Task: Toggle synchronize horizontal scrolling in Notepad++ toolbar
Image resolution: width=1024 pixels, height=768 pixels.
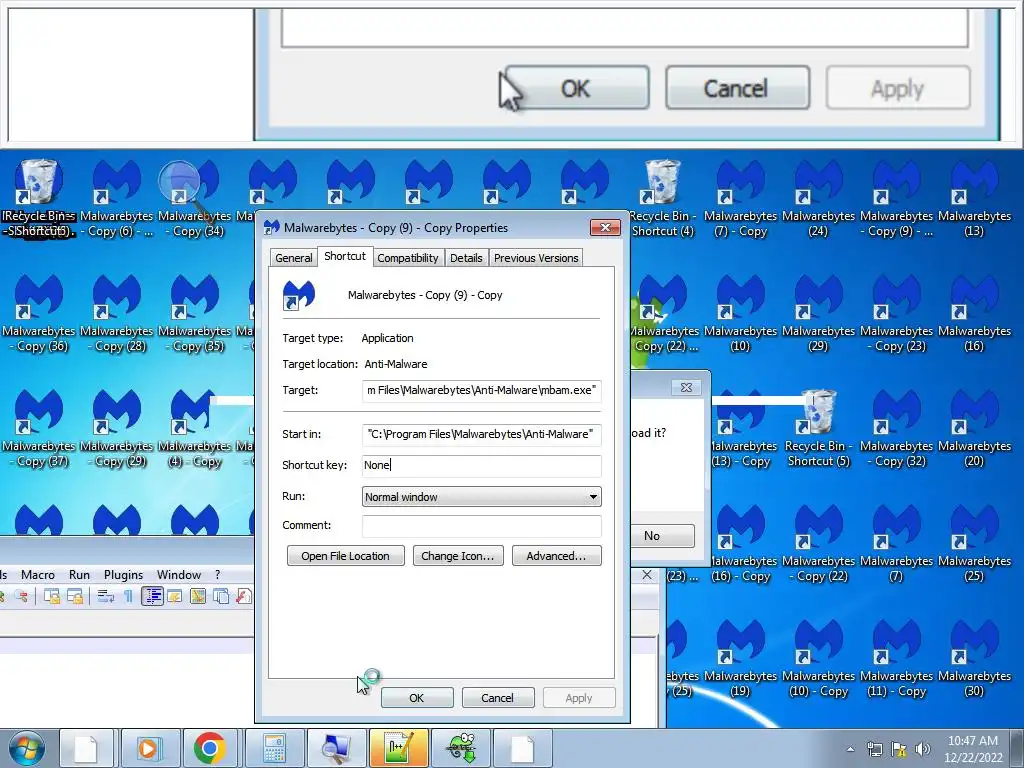Action: (76, 596)
